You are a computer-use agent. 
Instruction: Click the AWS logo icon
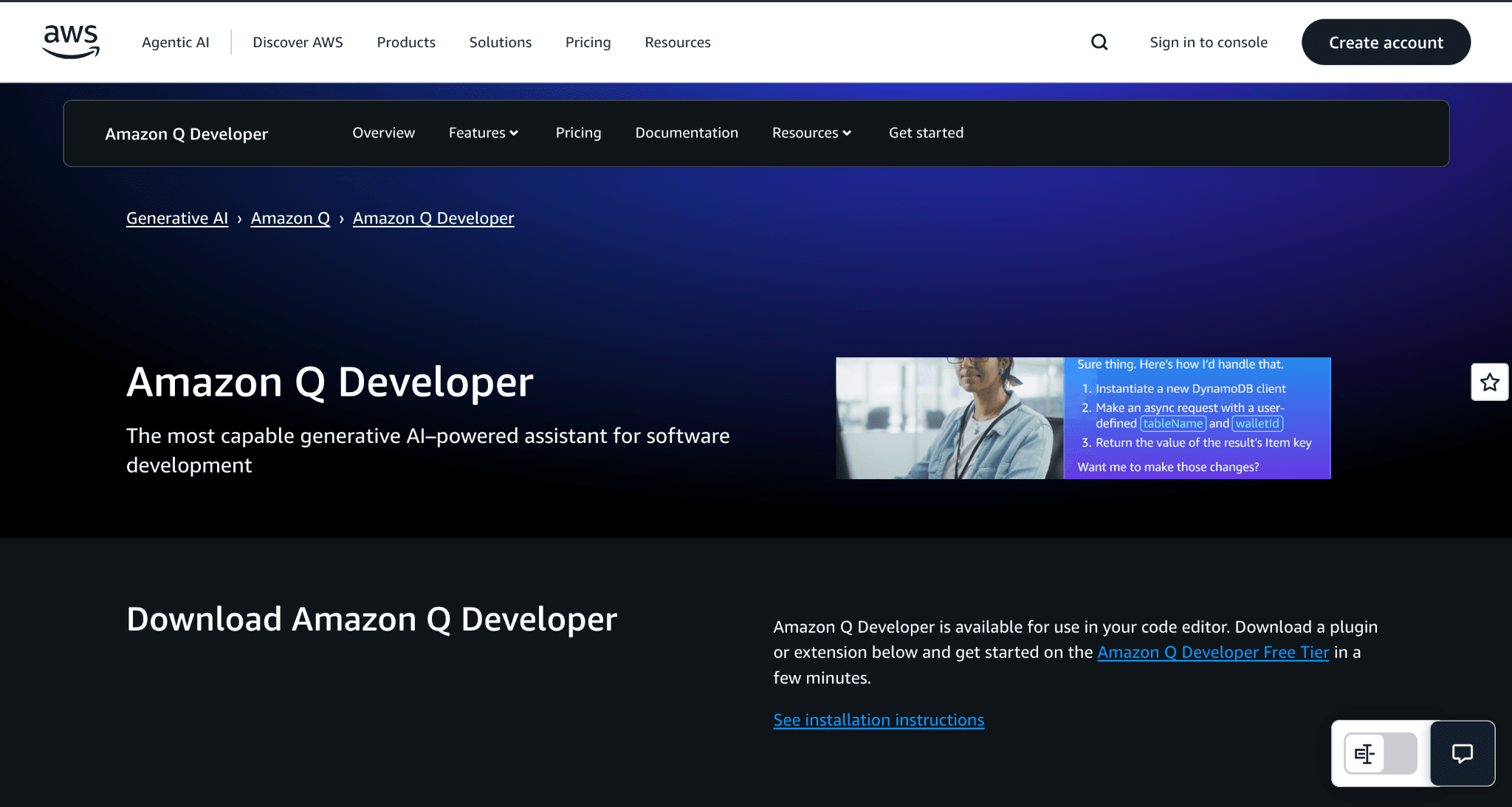(71, 41)
